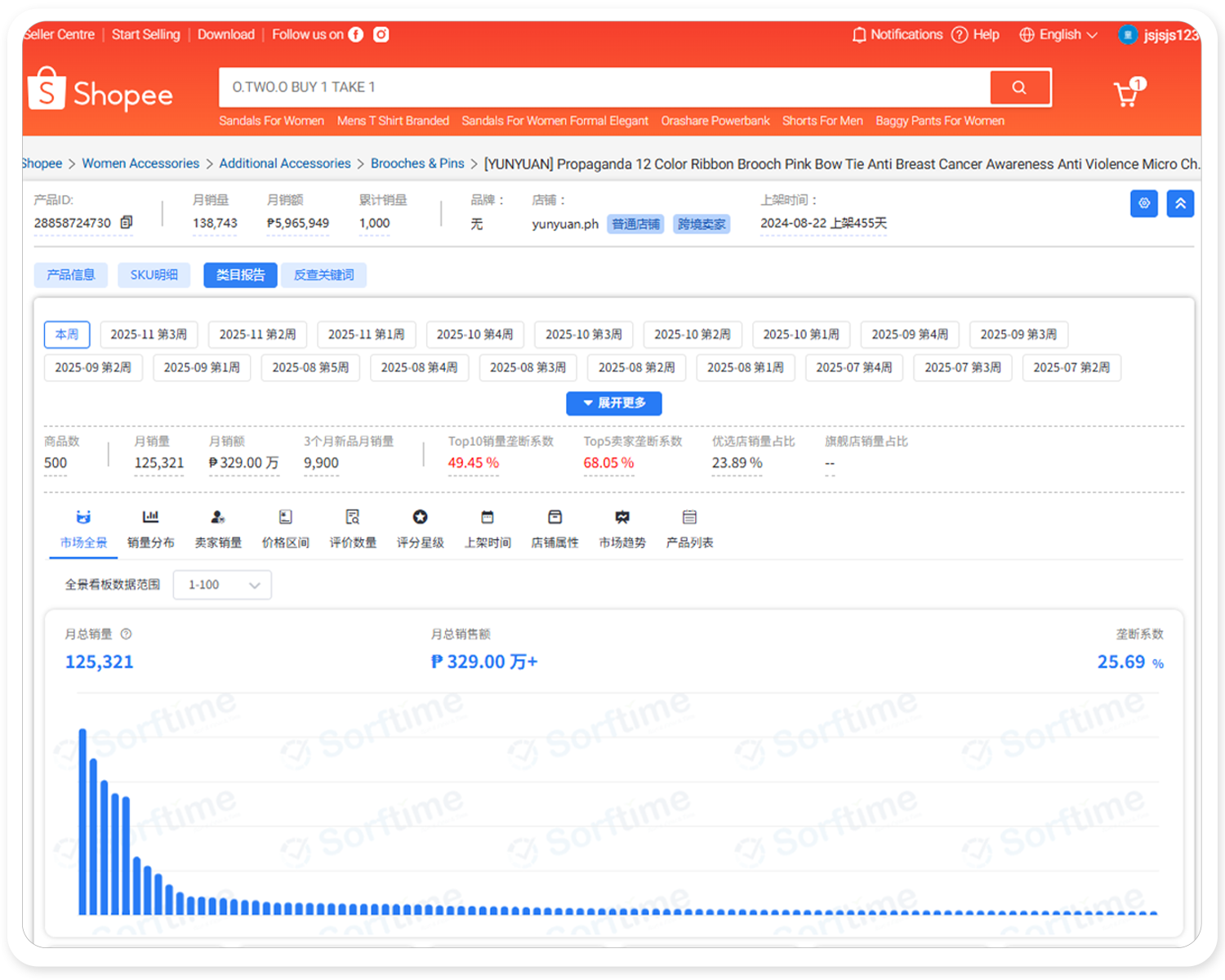
Task: Switch to the SKU明细 tab
Action: pyautogui.click(x=154, y=274)
